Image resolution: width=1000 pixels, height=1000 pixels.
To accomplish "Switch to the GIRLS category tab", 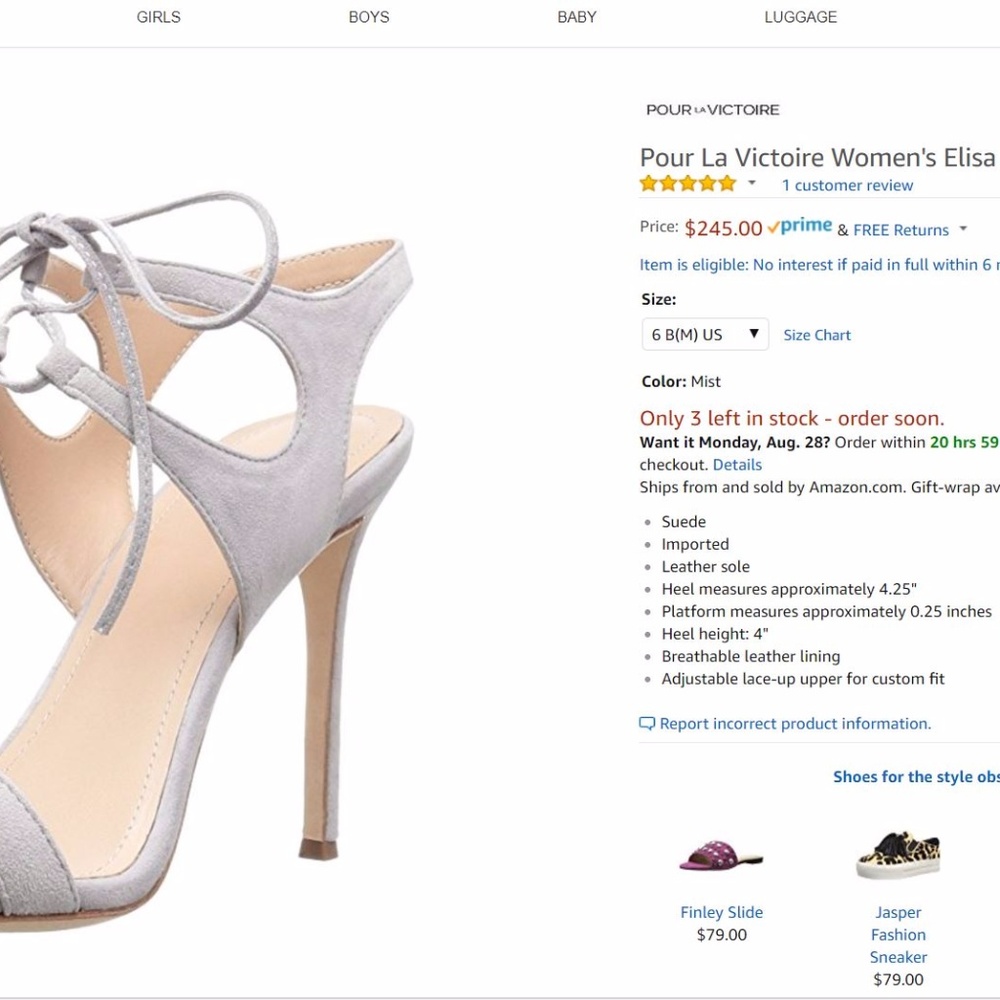I will 157,16.
